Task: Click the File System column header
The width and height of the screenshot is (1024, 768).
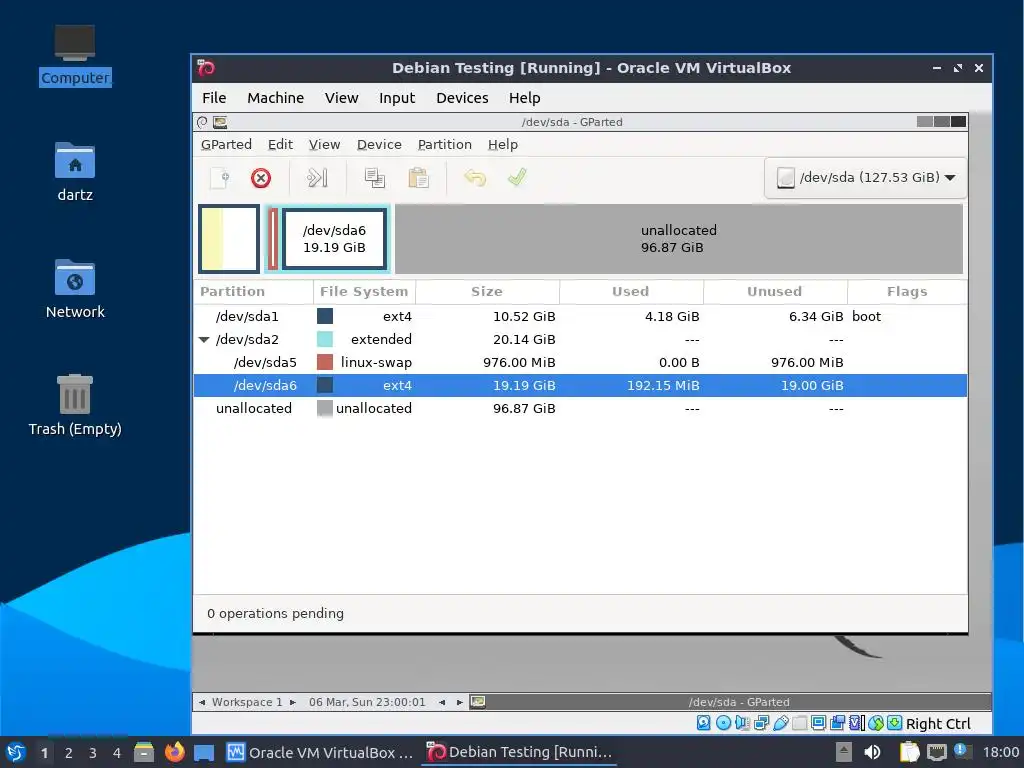Action: tap(364, 291)
